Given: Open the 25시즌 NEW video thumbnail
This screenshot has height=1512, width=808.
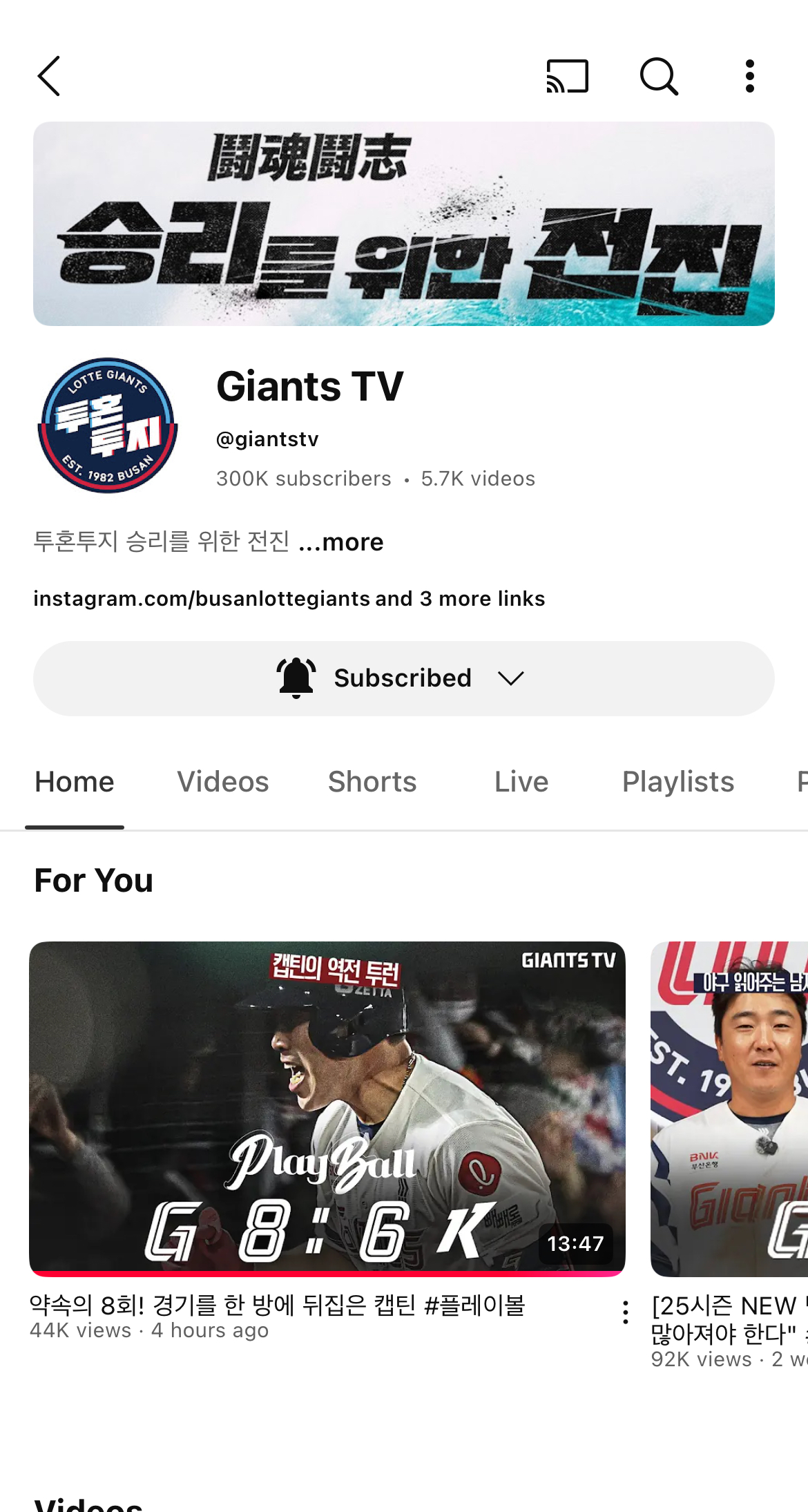Looking at the screenshot, I should click(729, 1108).
